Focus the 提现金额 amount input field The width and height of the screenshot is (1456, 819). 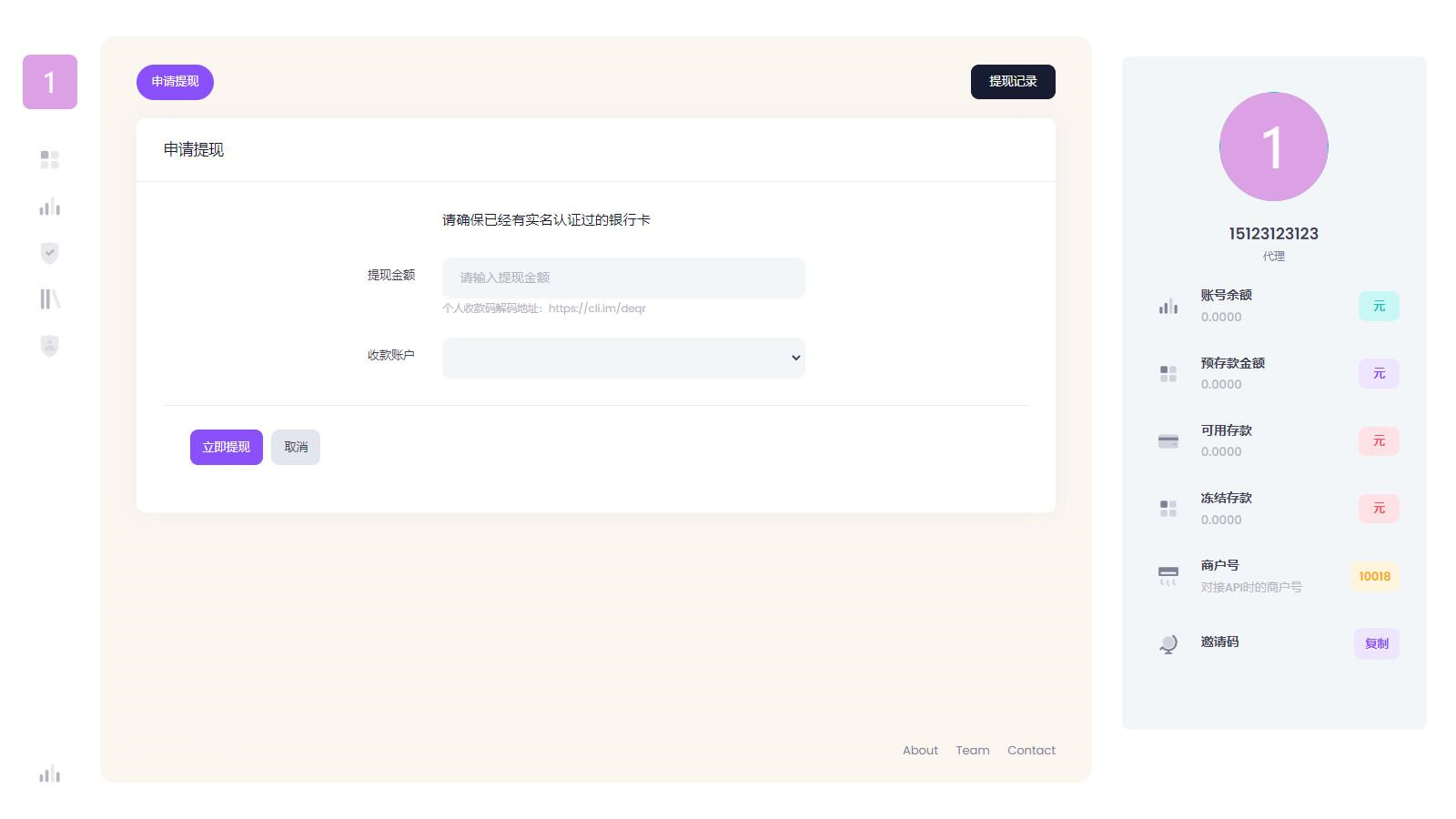623,278
